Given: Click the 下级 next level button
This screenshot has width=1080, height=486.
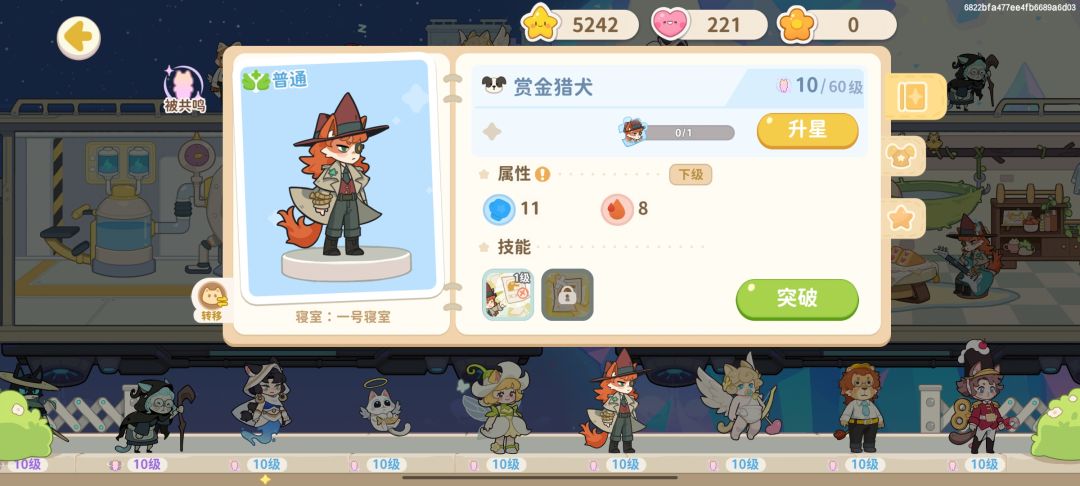Looking at the screenshot, I should pos(690,175).
